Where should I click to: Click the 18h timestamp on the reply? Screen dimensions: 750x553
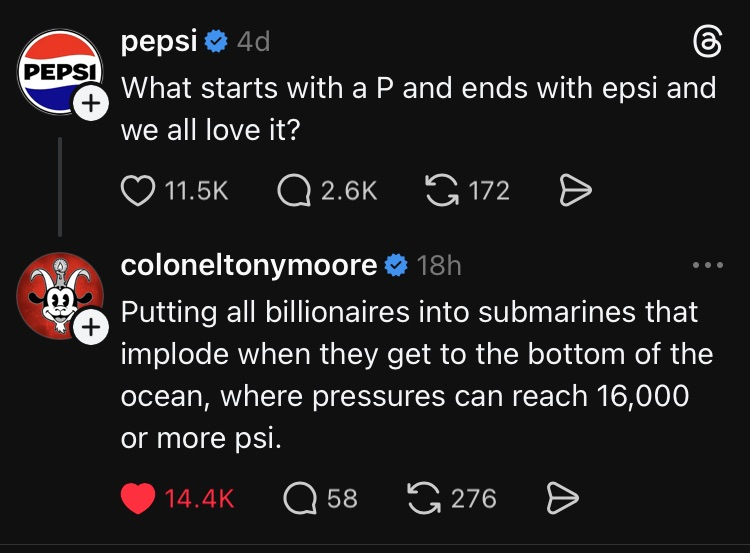(438, 265)
